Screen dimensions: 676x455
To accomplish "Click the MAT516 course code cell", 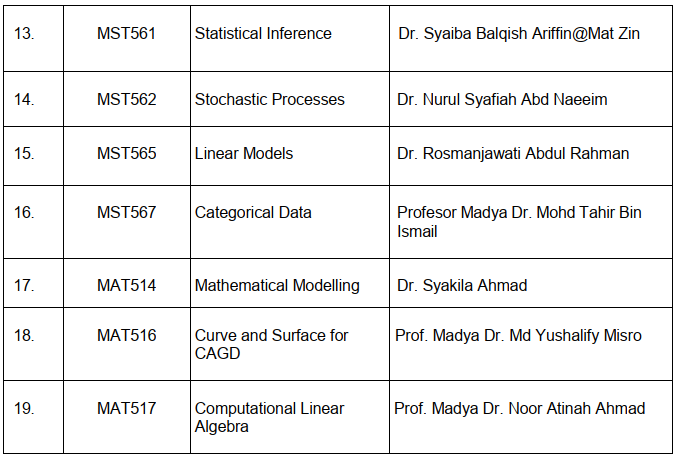I will (x=127, y=335).
